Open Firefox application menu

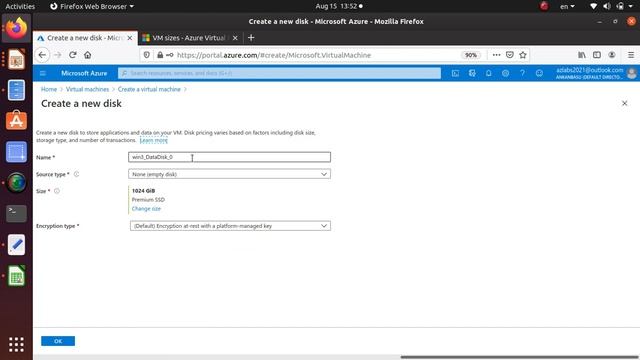[x=631, y=55]
